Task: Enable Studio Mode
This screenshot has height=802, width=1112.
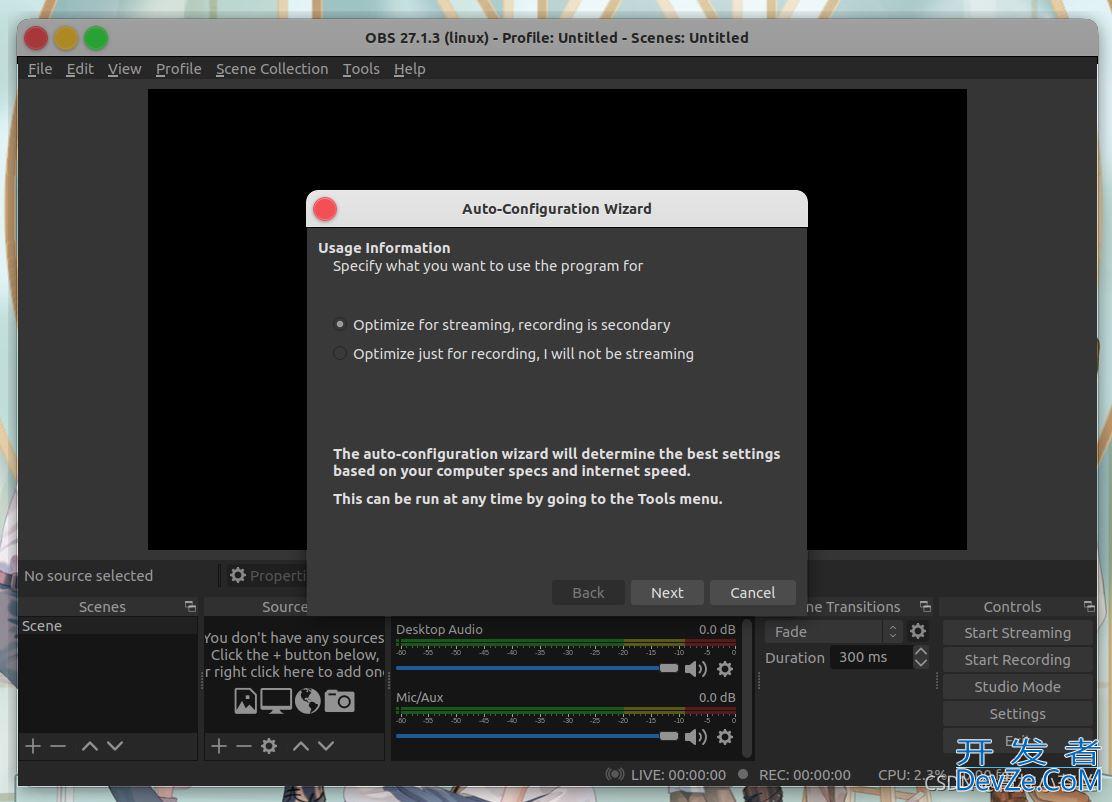Action: tap(1017, 686)
